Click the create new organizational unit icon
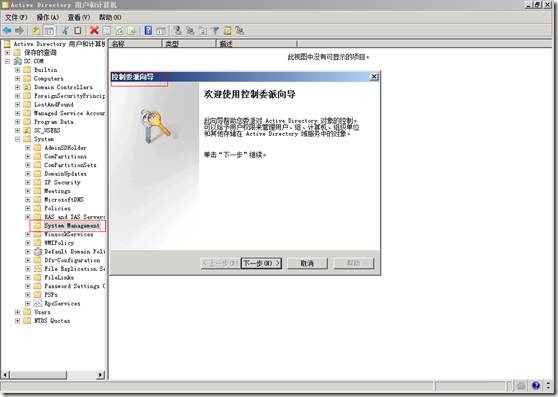This screenshot has width=558, height=397. tap(202, 31)
